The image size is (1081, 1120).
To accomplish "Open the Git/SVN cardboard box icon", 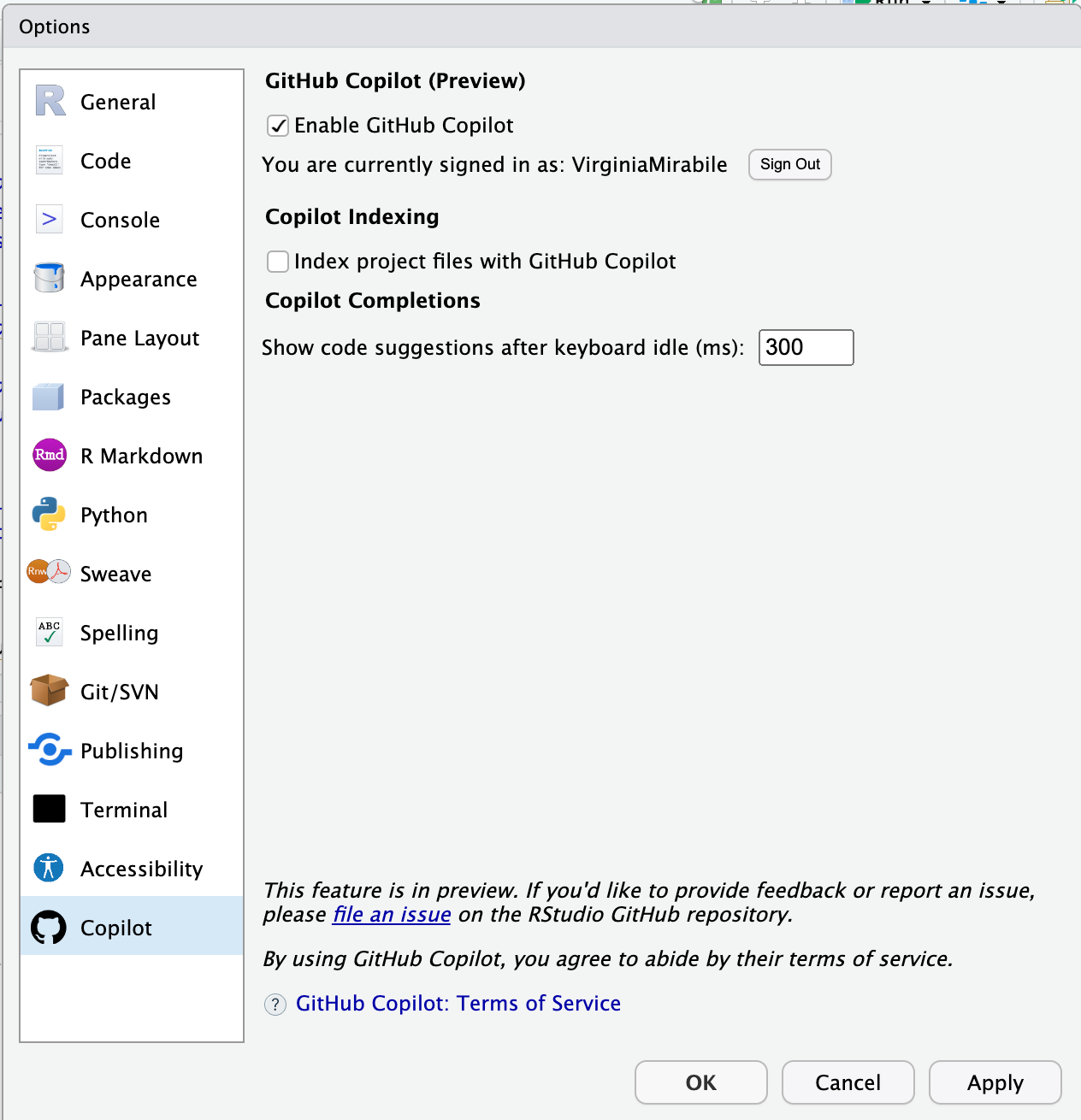I will 49,691.
